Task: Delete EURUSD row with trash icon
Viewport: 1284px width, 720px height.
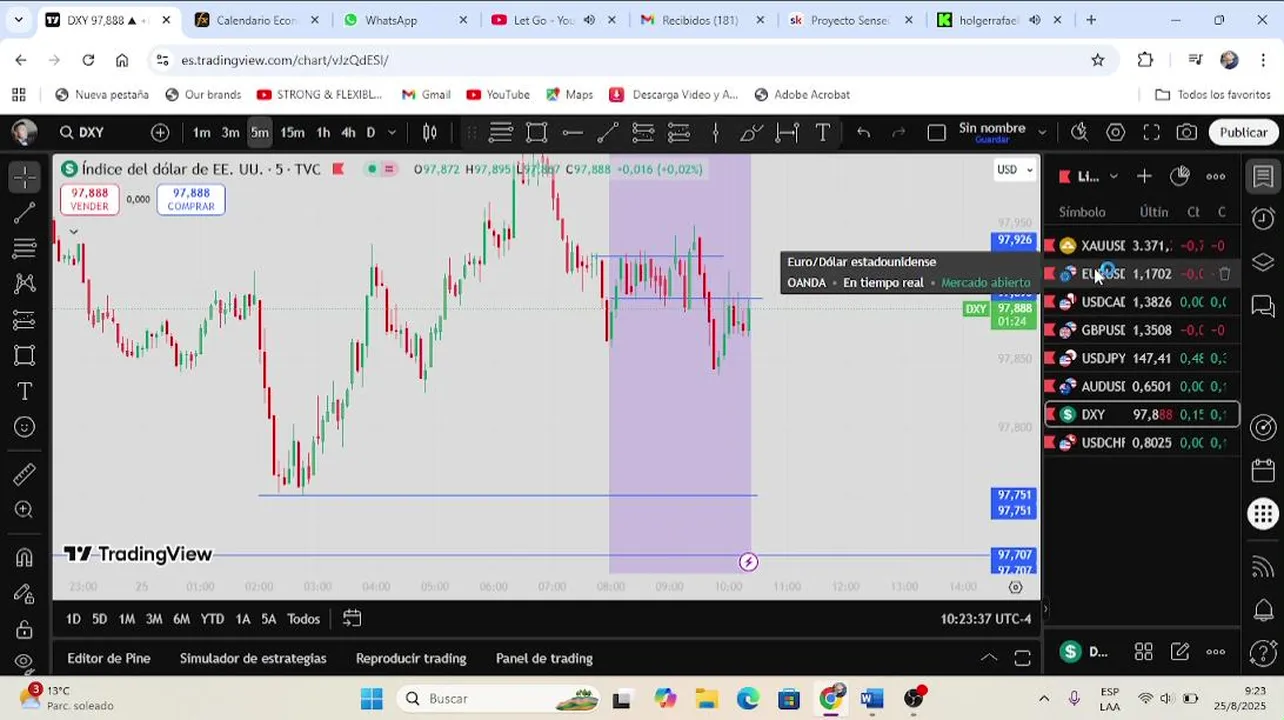Action: tap(1225, 273)
